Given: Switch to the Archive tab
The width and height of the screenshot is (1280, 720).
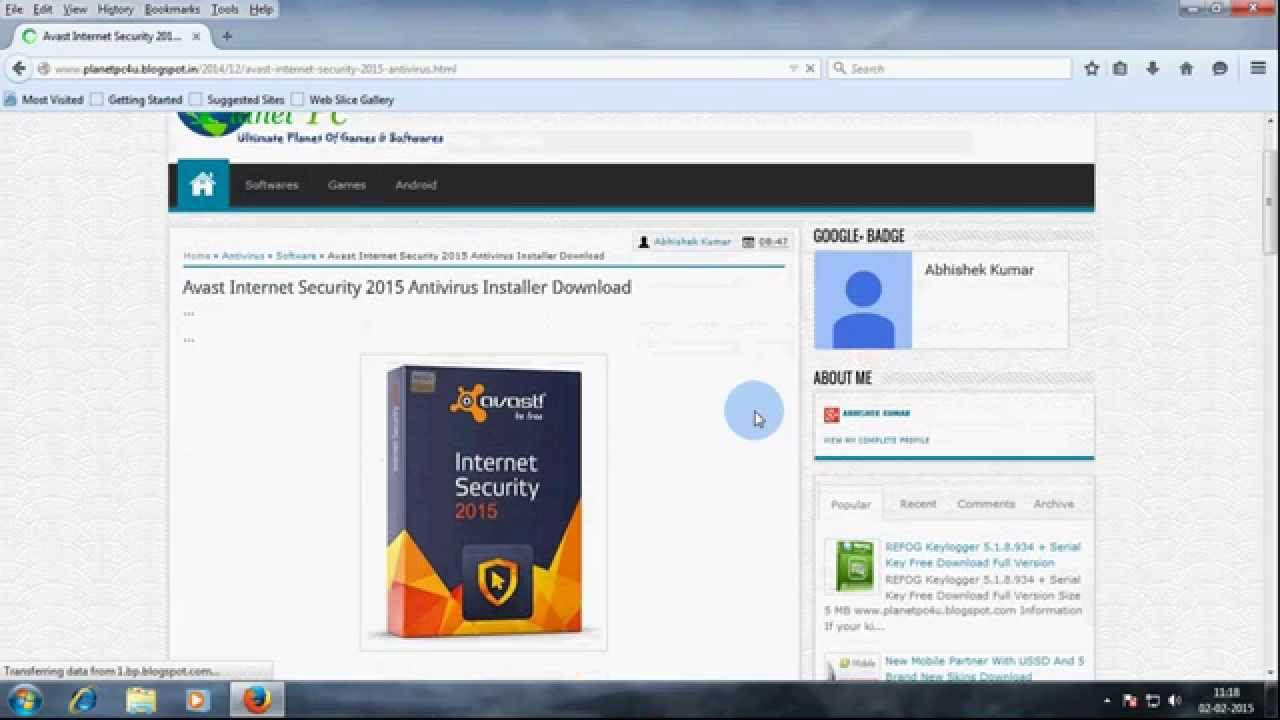Looking at the screenshot, I should click(1053, 504).
